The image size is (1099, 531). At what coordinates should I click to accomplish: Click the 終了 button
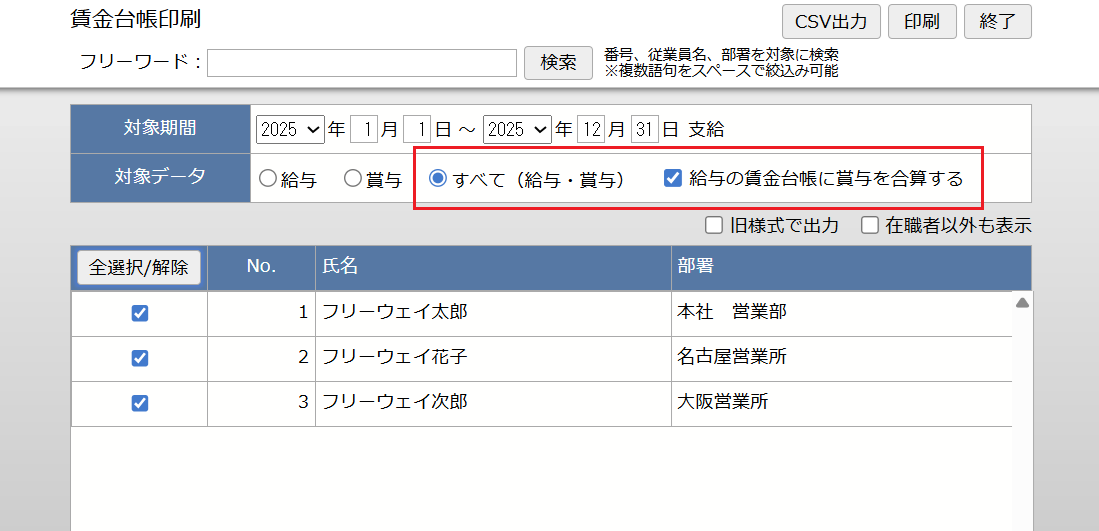coord(997,21)
